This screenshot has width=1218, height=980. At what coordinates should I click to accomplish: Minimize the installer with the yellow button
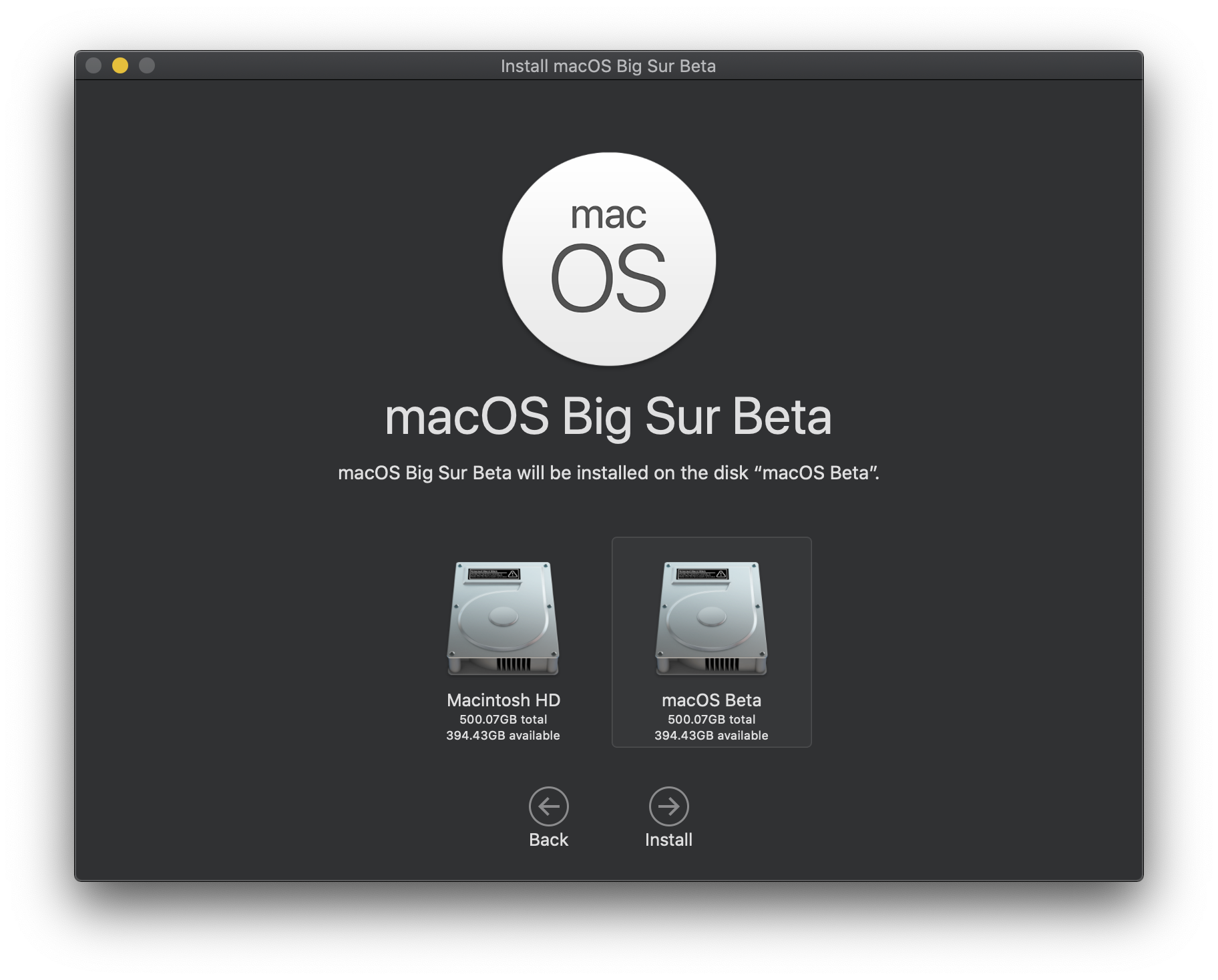pyautogui.click(x=120, y=65)
